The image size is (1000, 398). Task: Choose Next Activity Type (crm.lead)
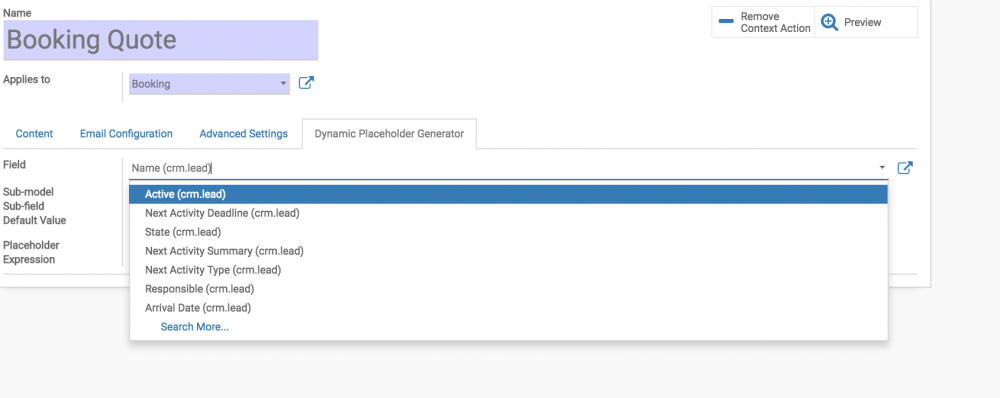pos(508,270)
